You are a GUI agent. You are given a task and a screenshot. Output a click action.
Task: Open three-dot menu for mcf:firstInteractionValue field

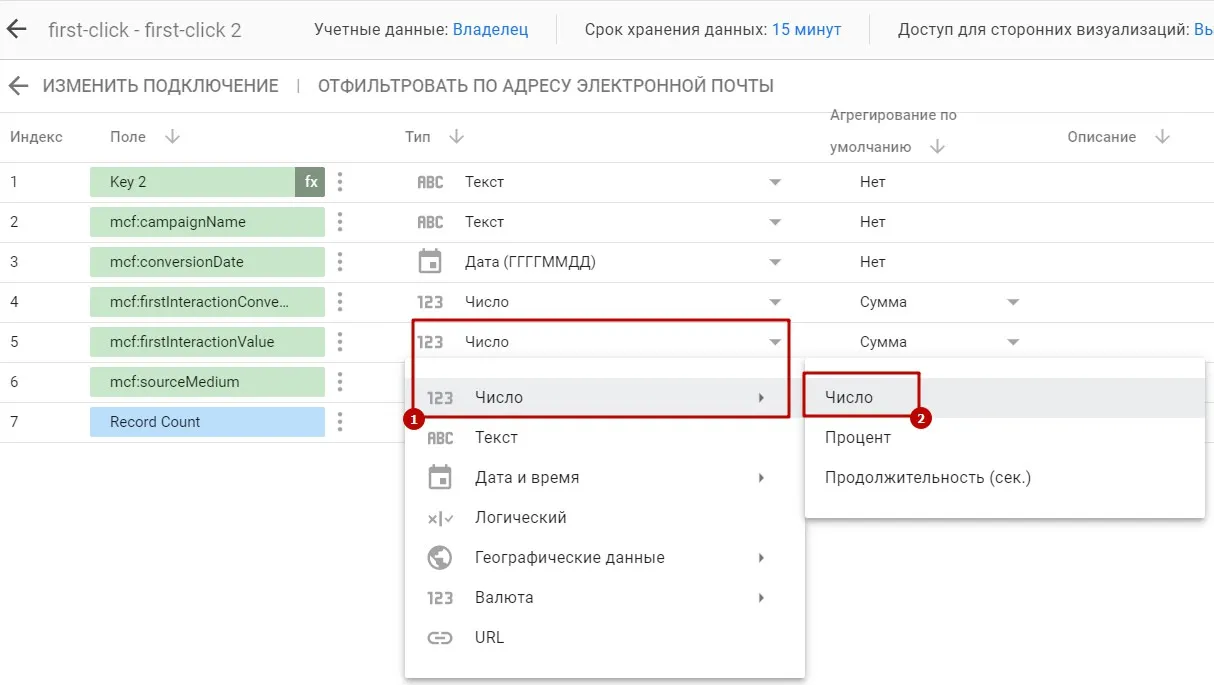[341, 342]
